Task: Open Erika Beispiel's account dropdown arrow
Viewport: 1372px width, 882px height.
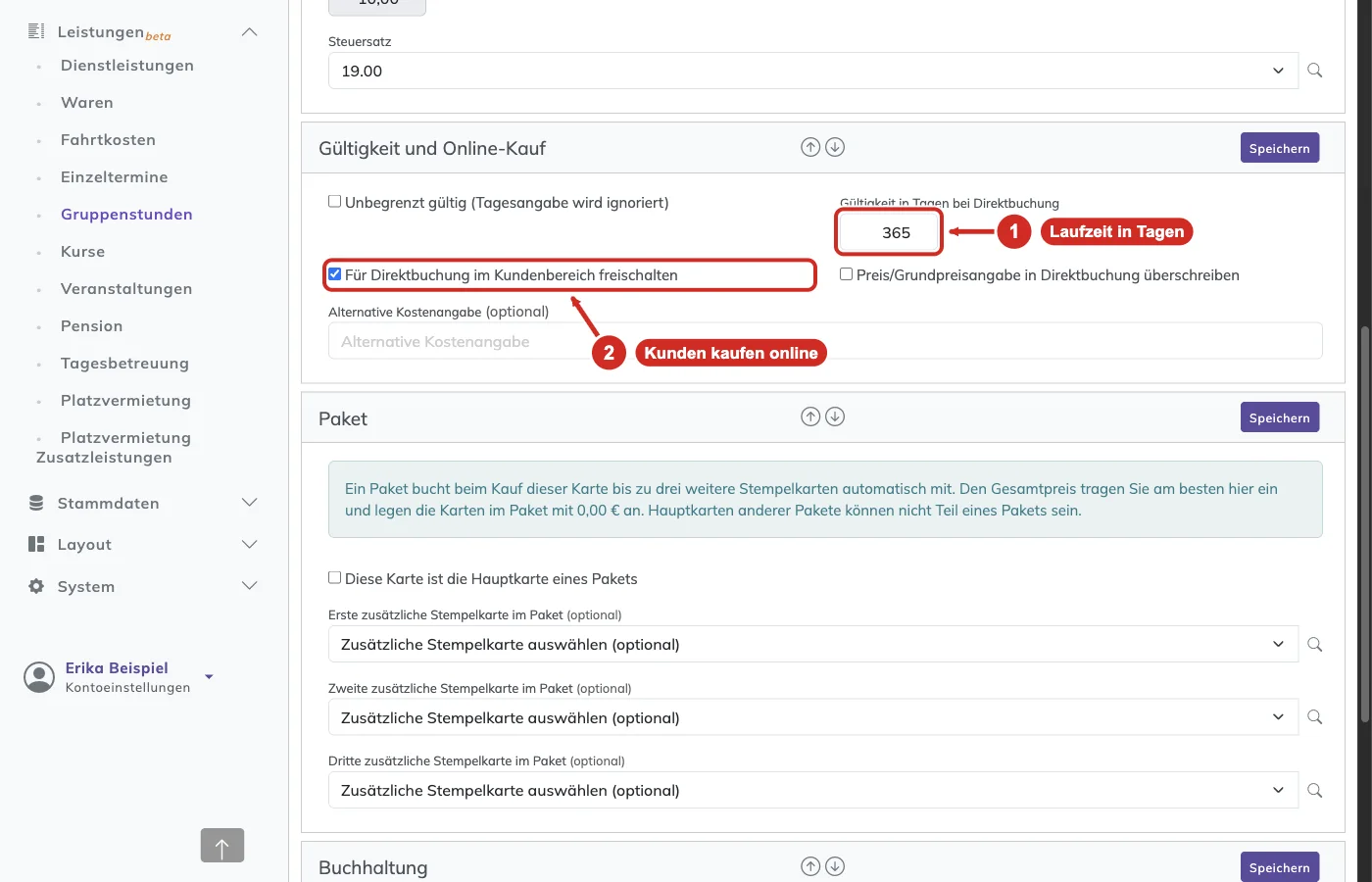Action: (x=209, y=676)
